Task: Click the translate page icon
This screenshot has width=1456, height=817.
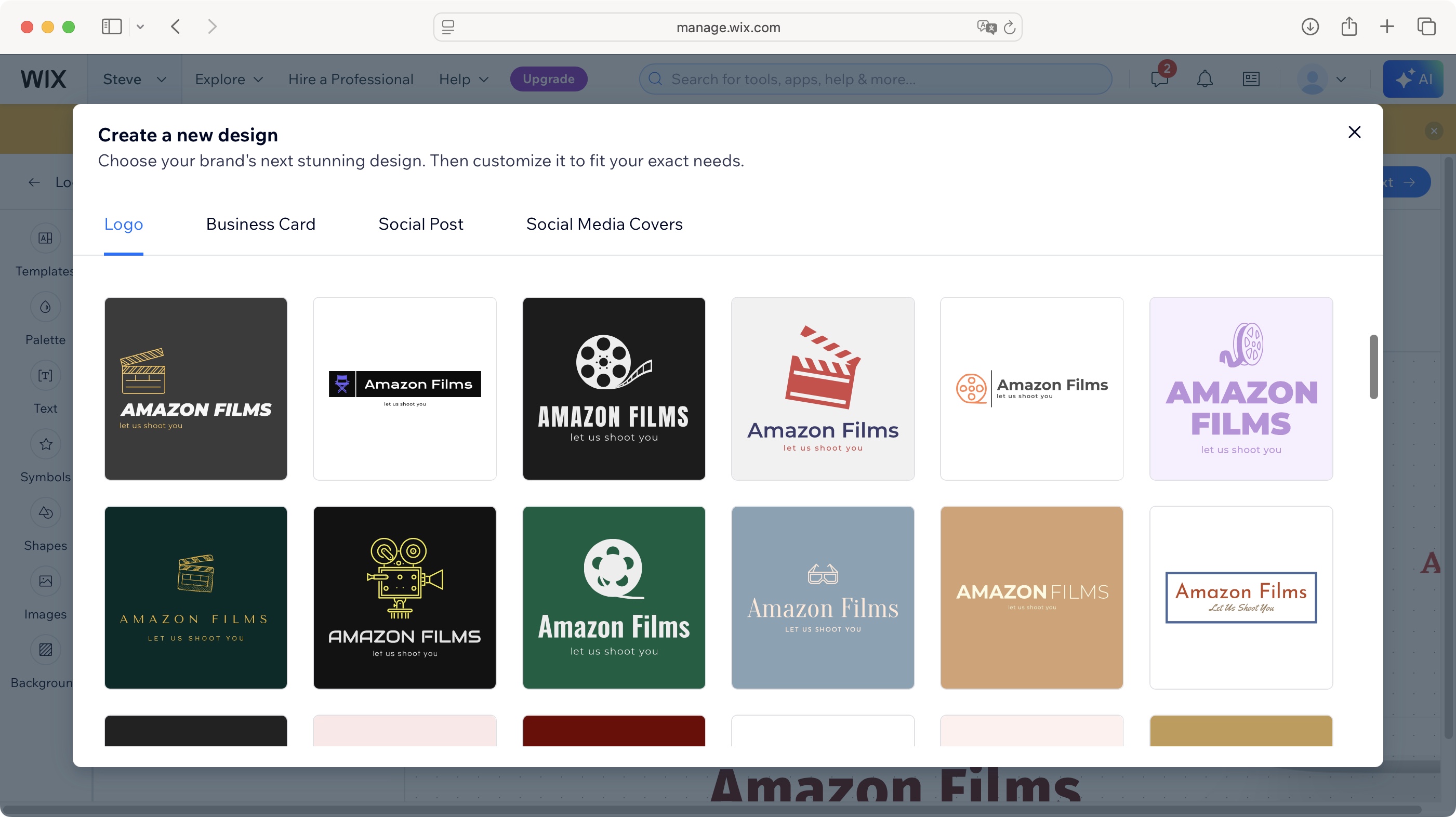Action: click(986, 27)
